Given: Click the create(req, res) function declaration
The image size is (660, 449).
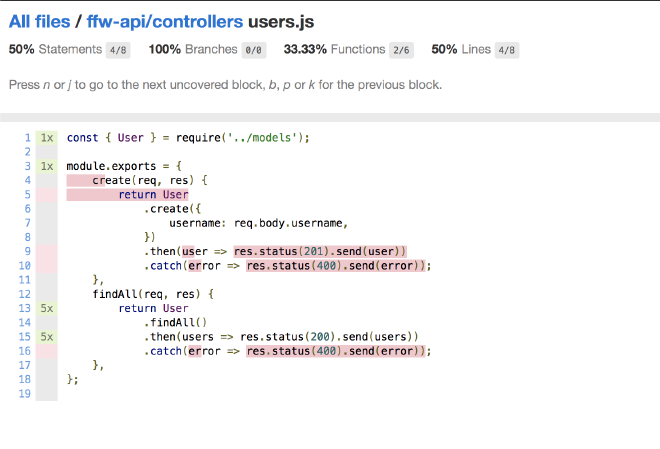Looking at the screenshot, I should (148, 180).
